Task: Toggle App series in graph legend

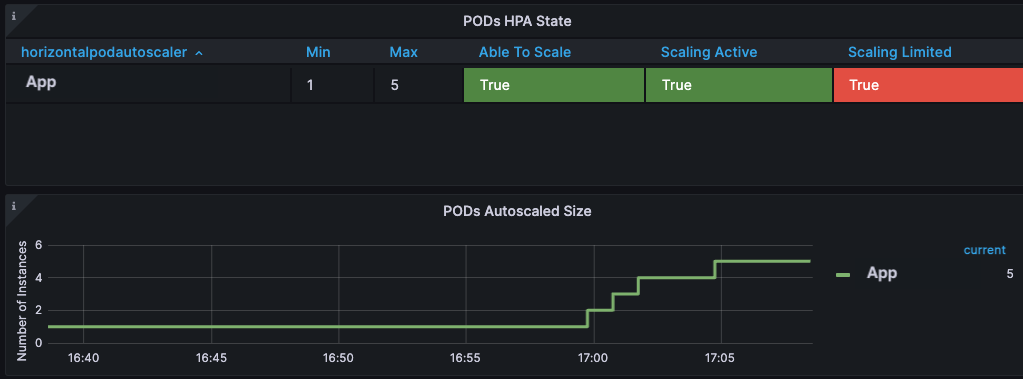Action: pos(881,273)
